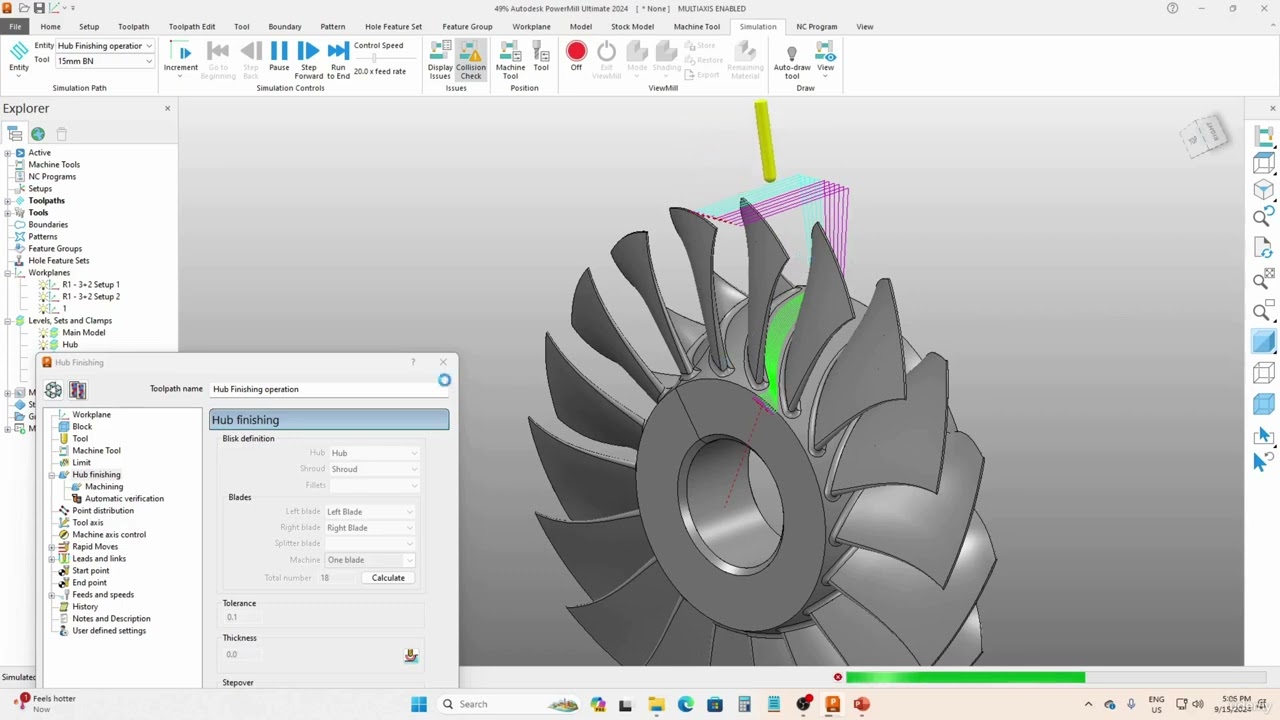Click the wireframe box view icon
Screen dimensions: 1280x720
(1264, 163)
